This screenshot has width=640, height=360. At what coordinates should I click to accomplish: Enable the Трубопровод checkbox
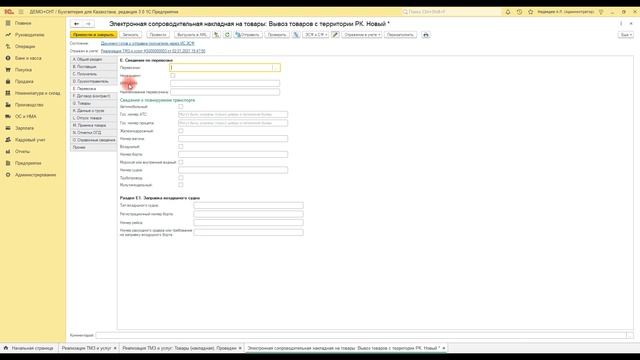pos(181,178)
